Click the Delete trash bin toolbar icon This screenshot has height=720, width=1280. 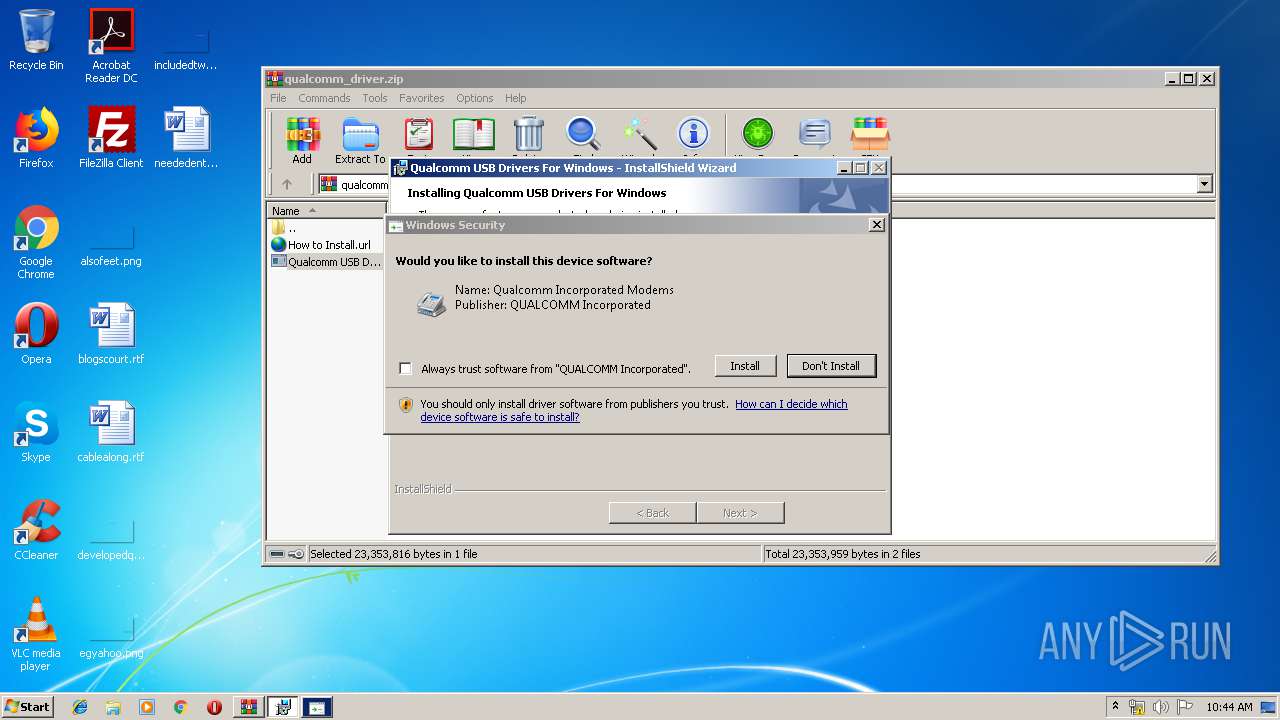click(528, 134)
